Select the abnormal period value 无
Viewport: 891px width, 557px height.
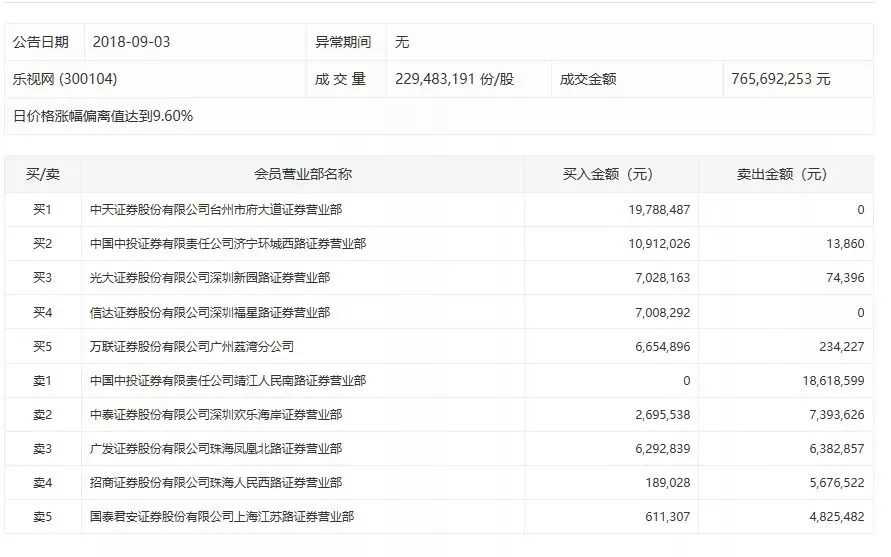click(402, 42)
